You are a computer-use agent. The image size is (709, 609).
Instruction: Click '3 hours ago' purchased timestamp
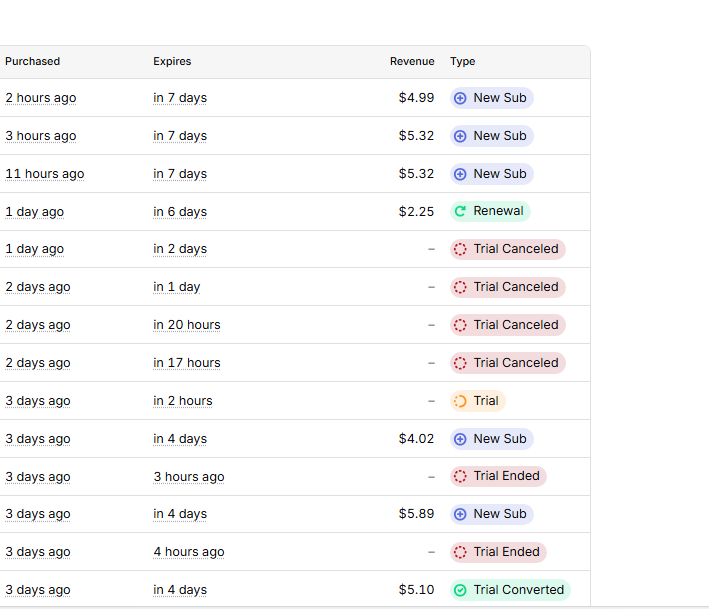click(x=41, y=136)
